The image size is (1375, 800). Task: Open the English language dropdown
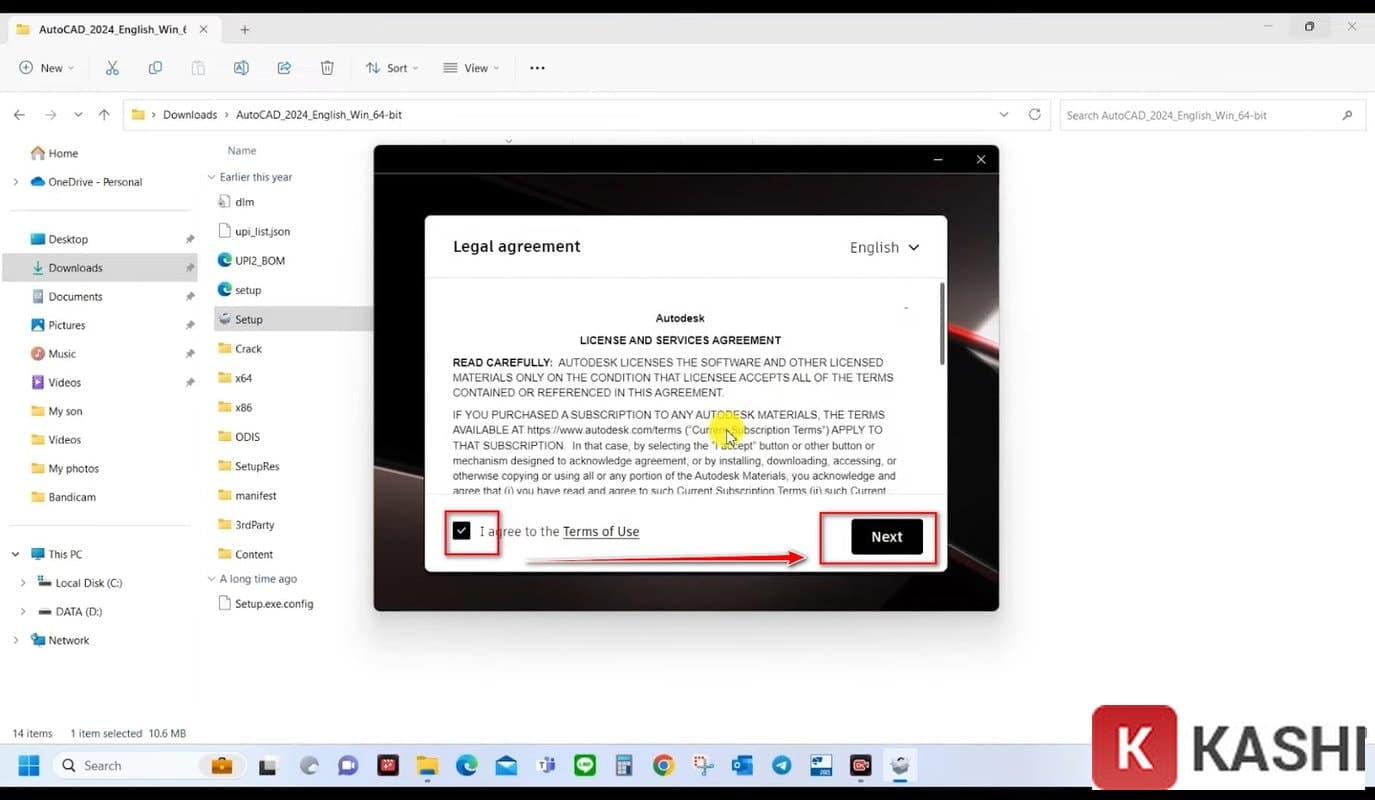pos(884,247)
